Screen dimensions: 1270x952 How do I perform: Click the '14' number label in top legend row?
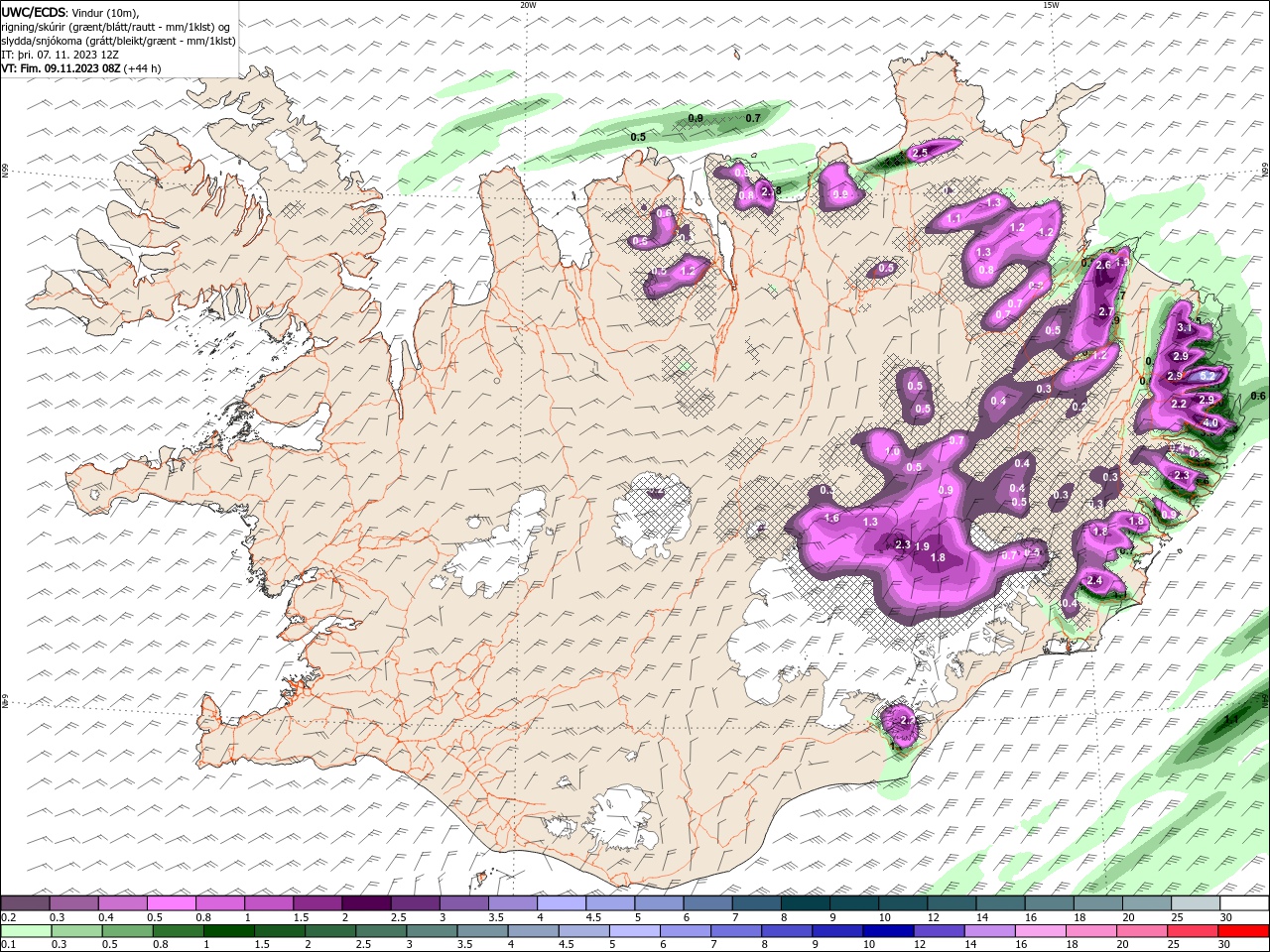(982, 917)
